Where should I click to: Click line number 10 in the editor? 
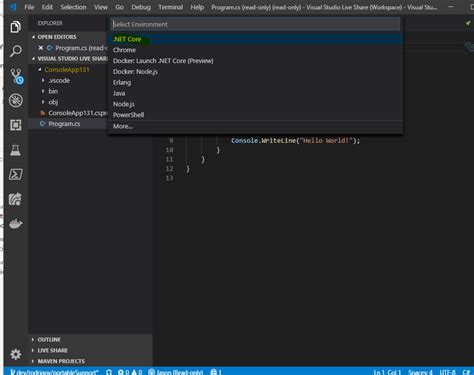(169, 150)
